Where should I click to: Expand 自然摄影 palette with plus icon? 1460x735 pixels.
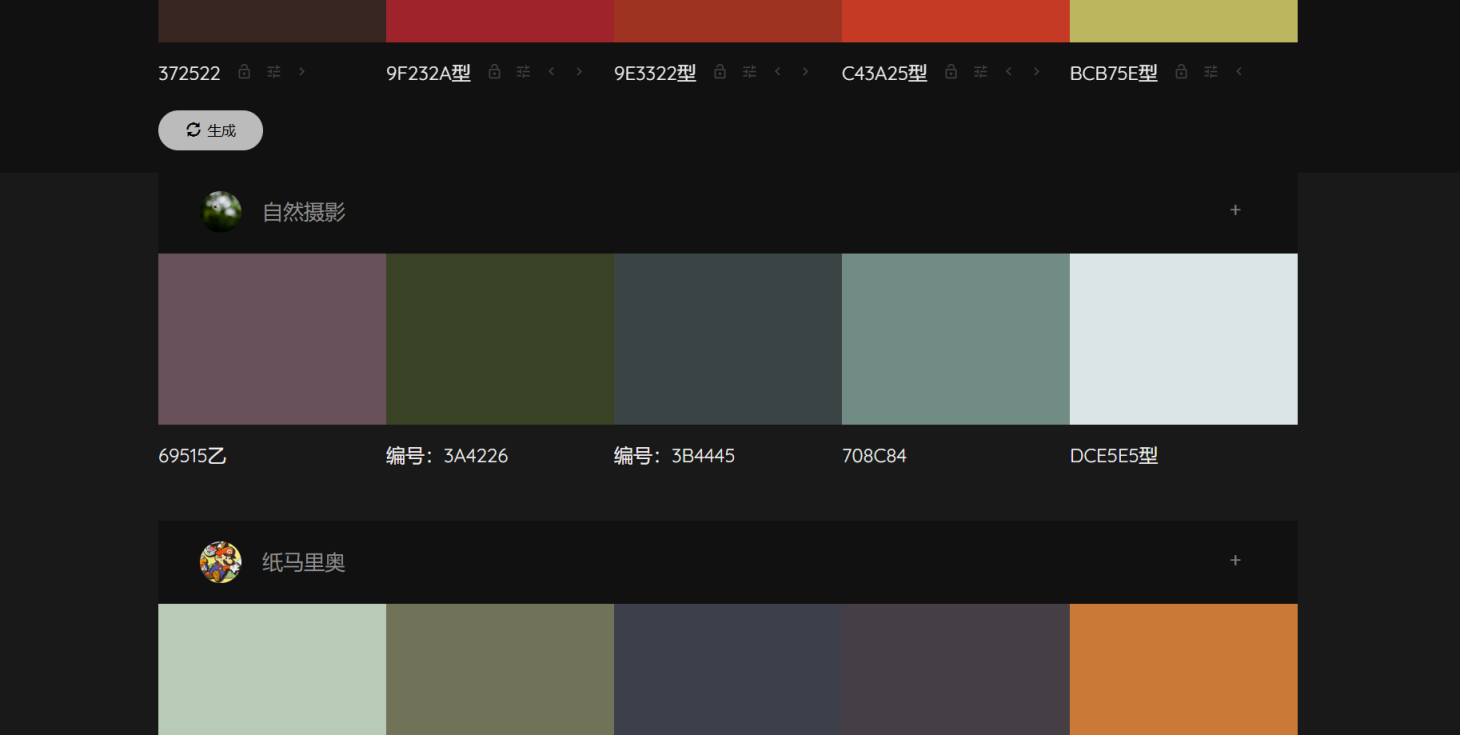click(1235, 210)
